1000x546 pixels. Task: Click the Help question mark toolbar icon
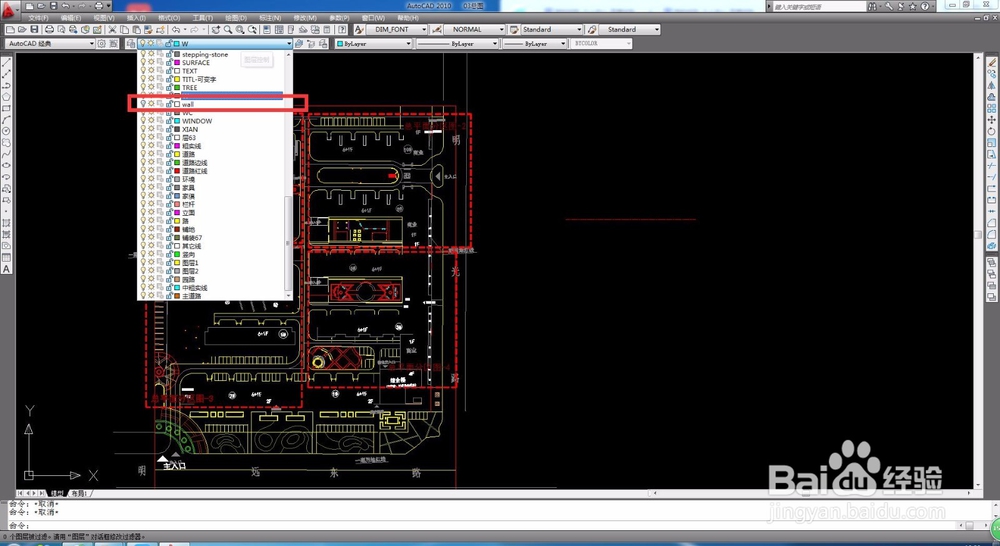point(343,29)
